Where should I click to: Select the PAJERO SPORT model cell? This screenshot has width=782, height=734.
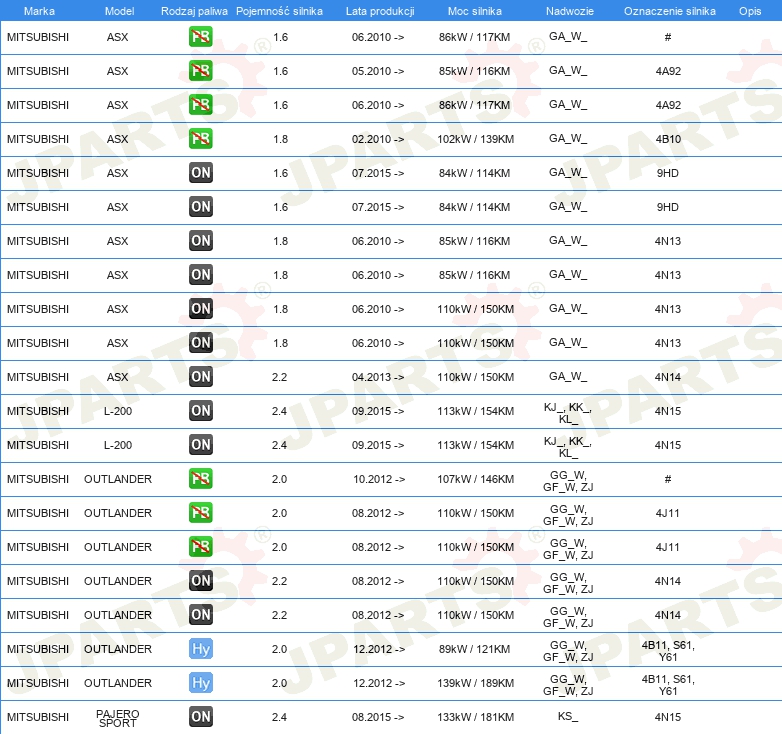point(118,717)
